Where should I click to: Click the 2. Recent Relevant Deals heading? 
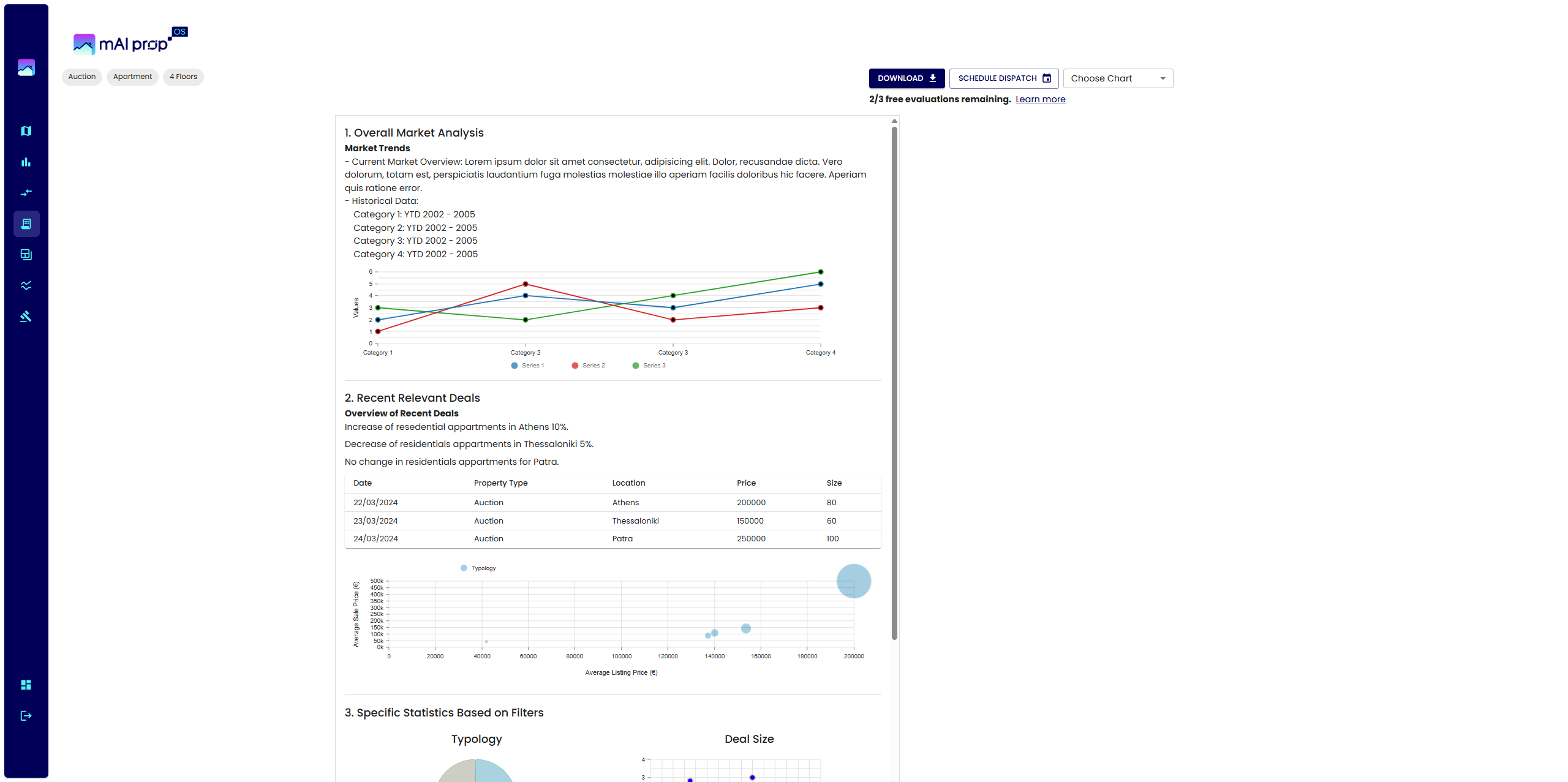point(412,398)
